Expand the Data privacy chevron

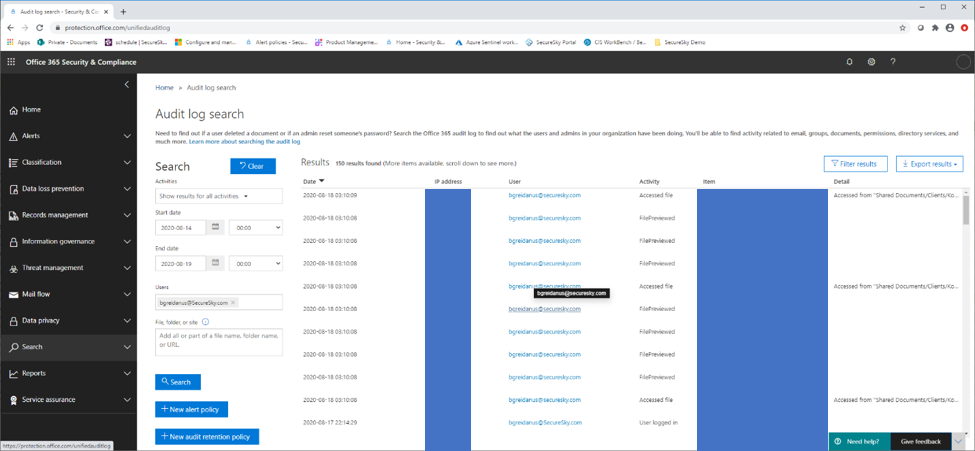point(127,320)
